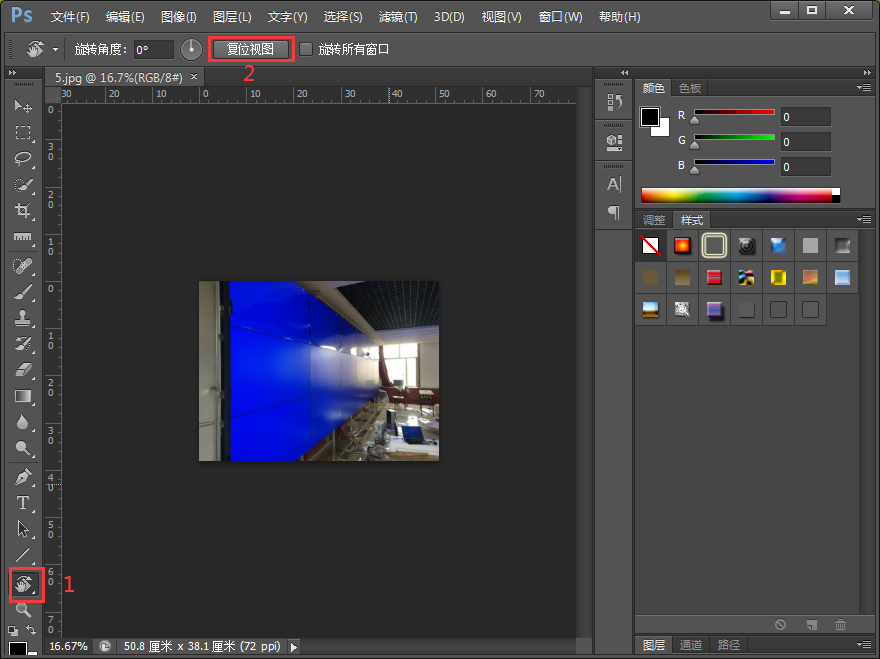880x659 pixels.
Task: Select the Zoom tool below Rotate View
Action: [25, 610]
